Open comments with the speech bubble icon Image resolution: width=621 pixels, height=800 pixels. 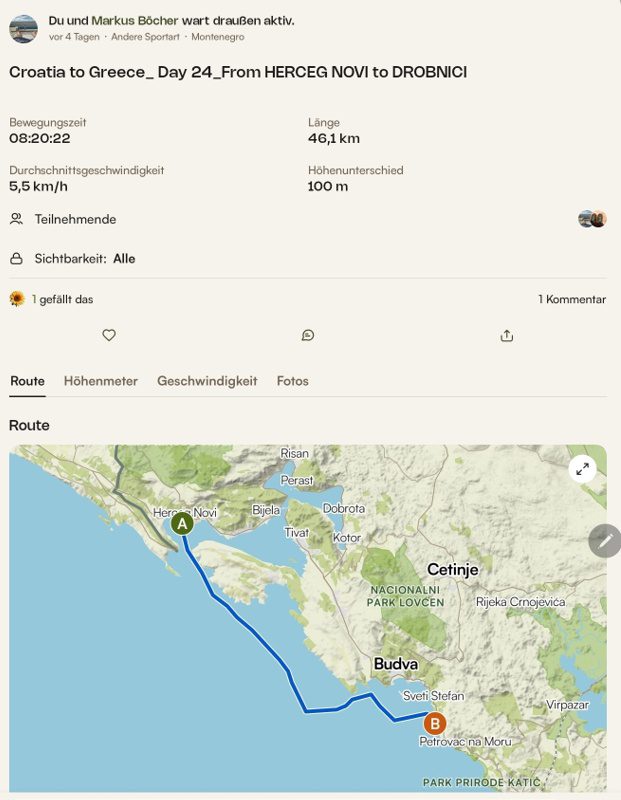click(308, 335)
